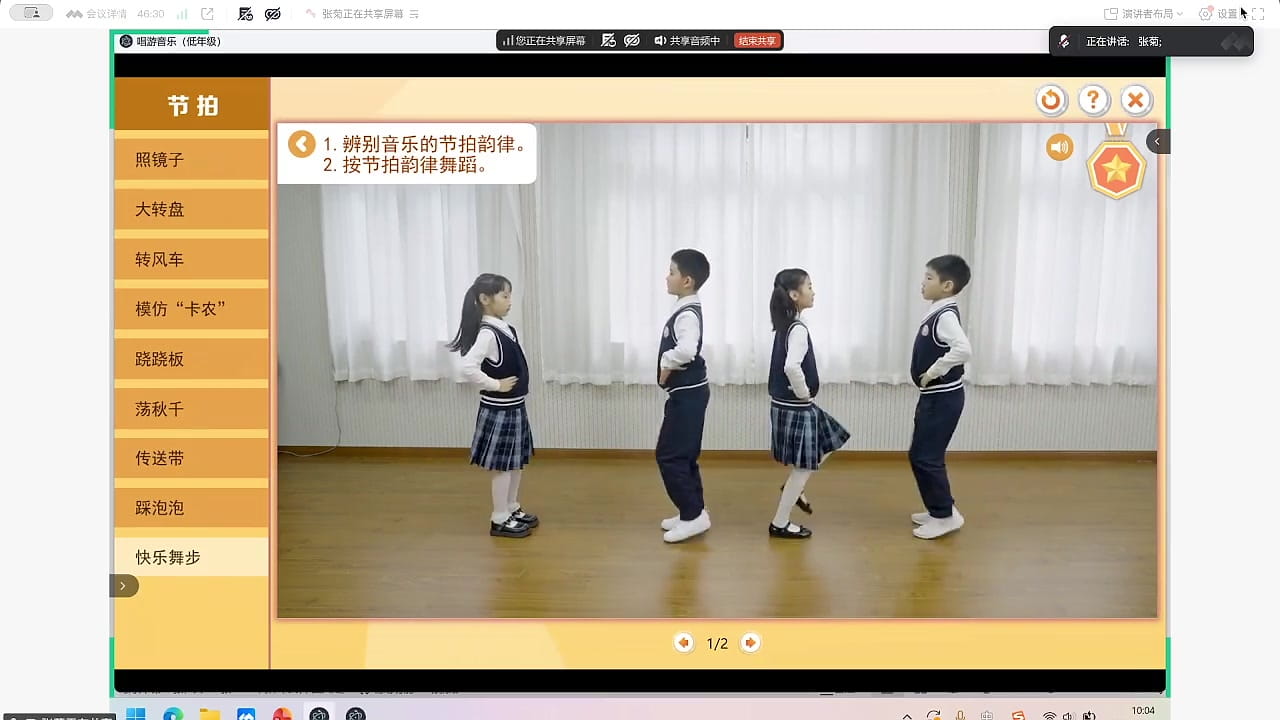Viewport: 1280px width, 720px height.
Task: Click the video dance thumbnail area
Action: [717, 370]
